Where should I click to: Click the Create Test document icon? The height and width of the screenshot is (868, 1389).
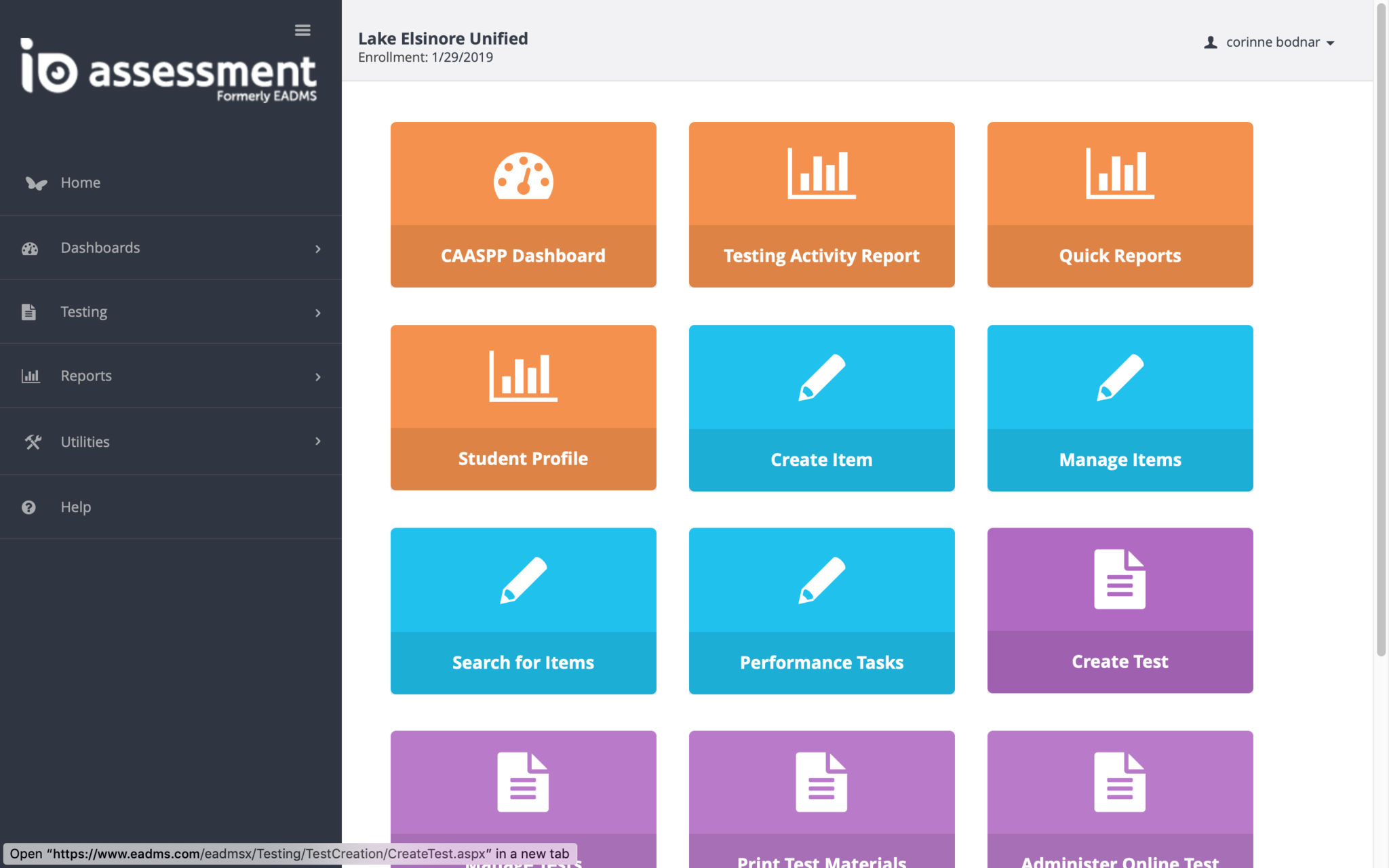(x=1120, y=579)
